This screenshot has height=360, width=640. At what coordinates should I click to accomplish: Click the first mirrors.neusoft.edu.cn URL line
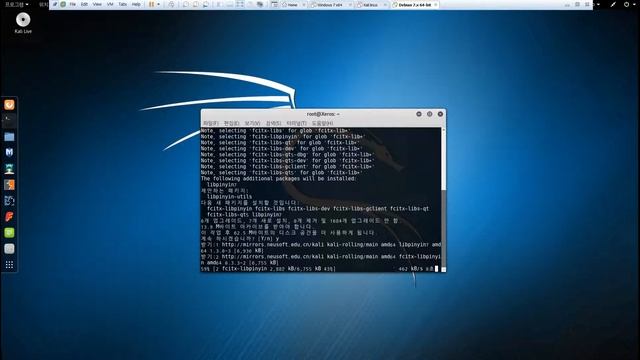pyautogui.click(x=321, y=245)
